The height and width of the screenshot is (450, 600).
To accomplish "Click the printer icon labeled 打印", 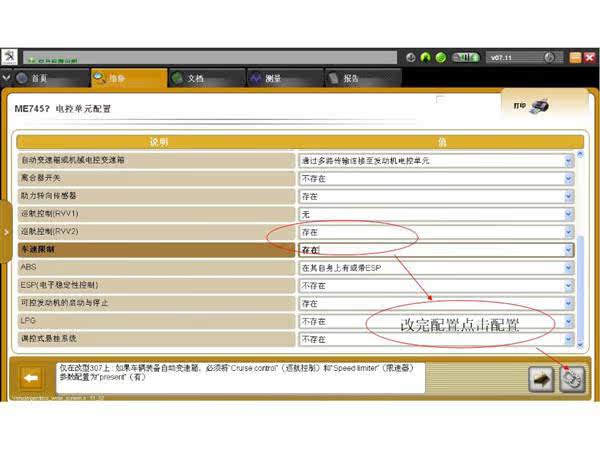I will coord(539,106).
